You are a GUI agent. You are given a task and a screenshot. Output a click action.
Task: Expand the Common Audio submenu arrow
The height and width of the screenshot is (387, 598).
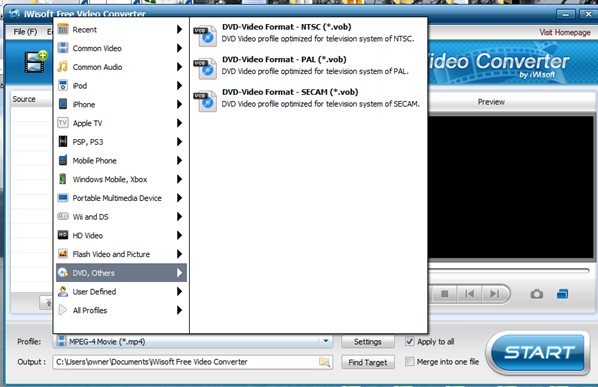pos(179,67)
